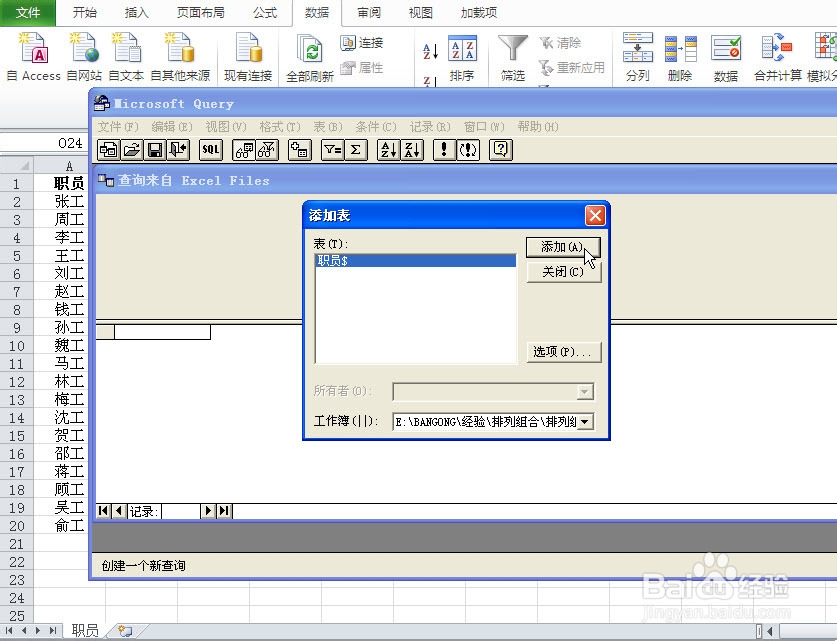
Task: Click From Text (自文本) ribbon icon
Action: pyautogui.click(x=126, y=57)
